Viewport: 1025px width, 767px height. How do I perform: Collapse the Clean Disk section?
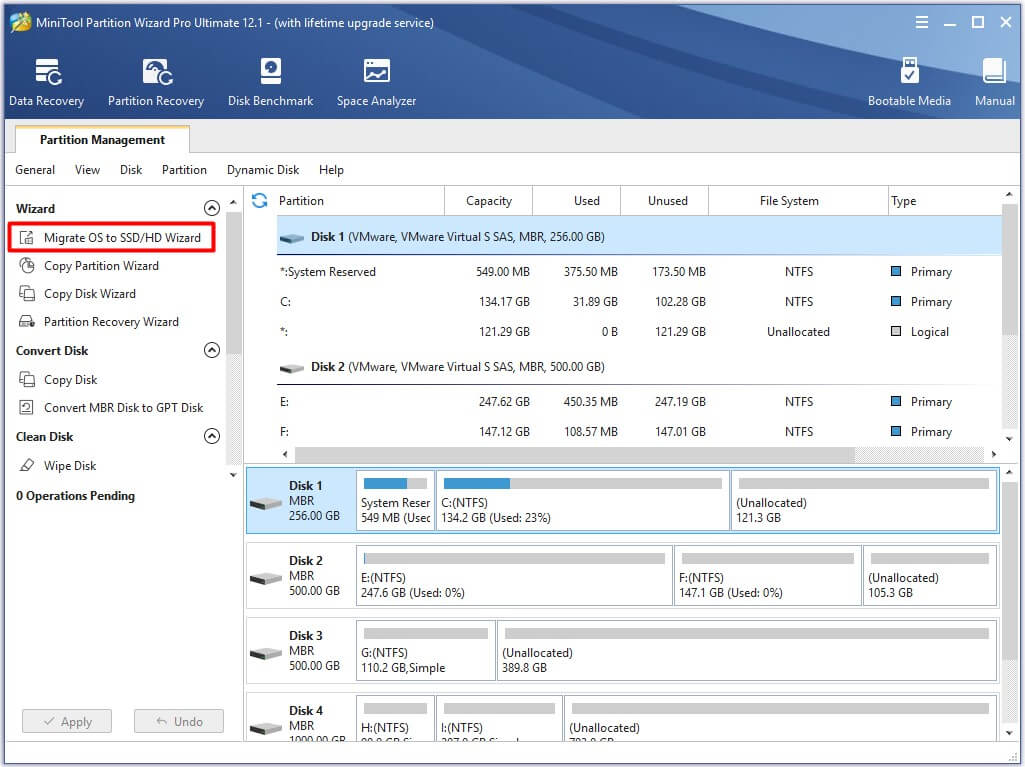click(x=212, y=436)
